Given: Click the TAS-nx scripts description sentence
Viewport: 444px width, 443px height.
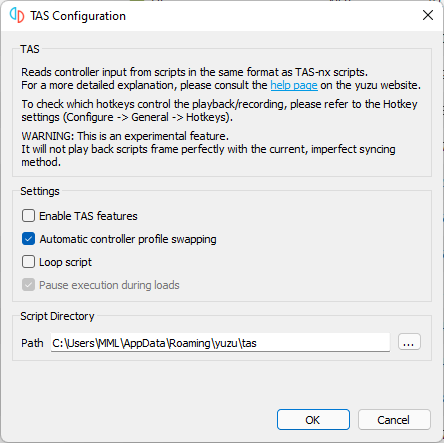Looking at the screenshot, I should pyautogui.click(x=194, y=72).
